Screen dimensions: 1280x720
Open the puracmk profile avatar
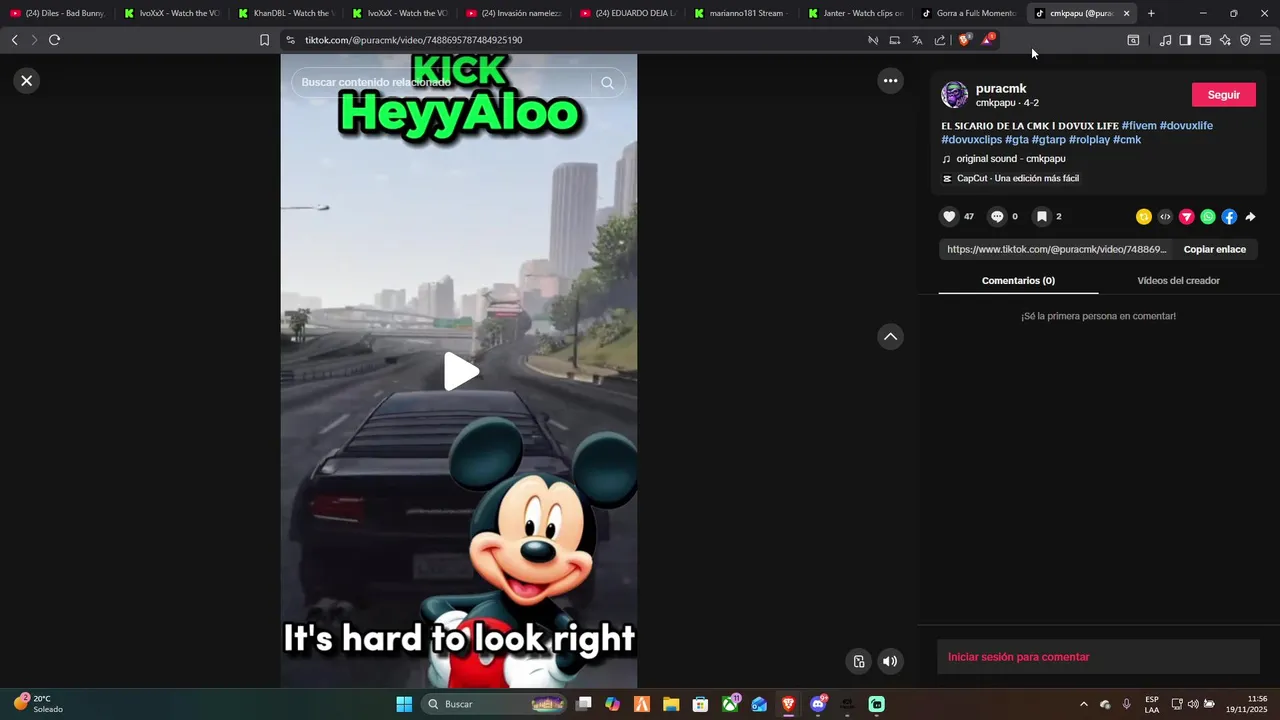click(955, 95)
